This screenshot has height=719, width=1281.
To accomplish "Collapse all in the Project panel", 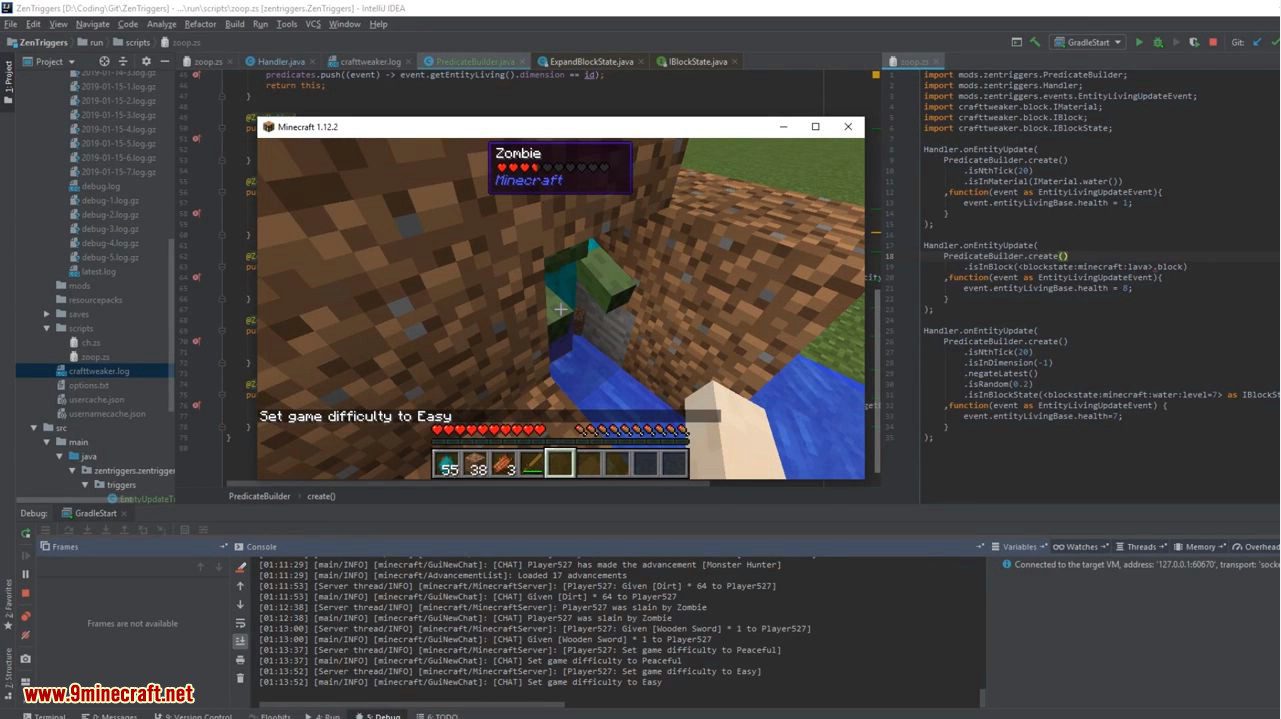I will (x=123, y=61).
